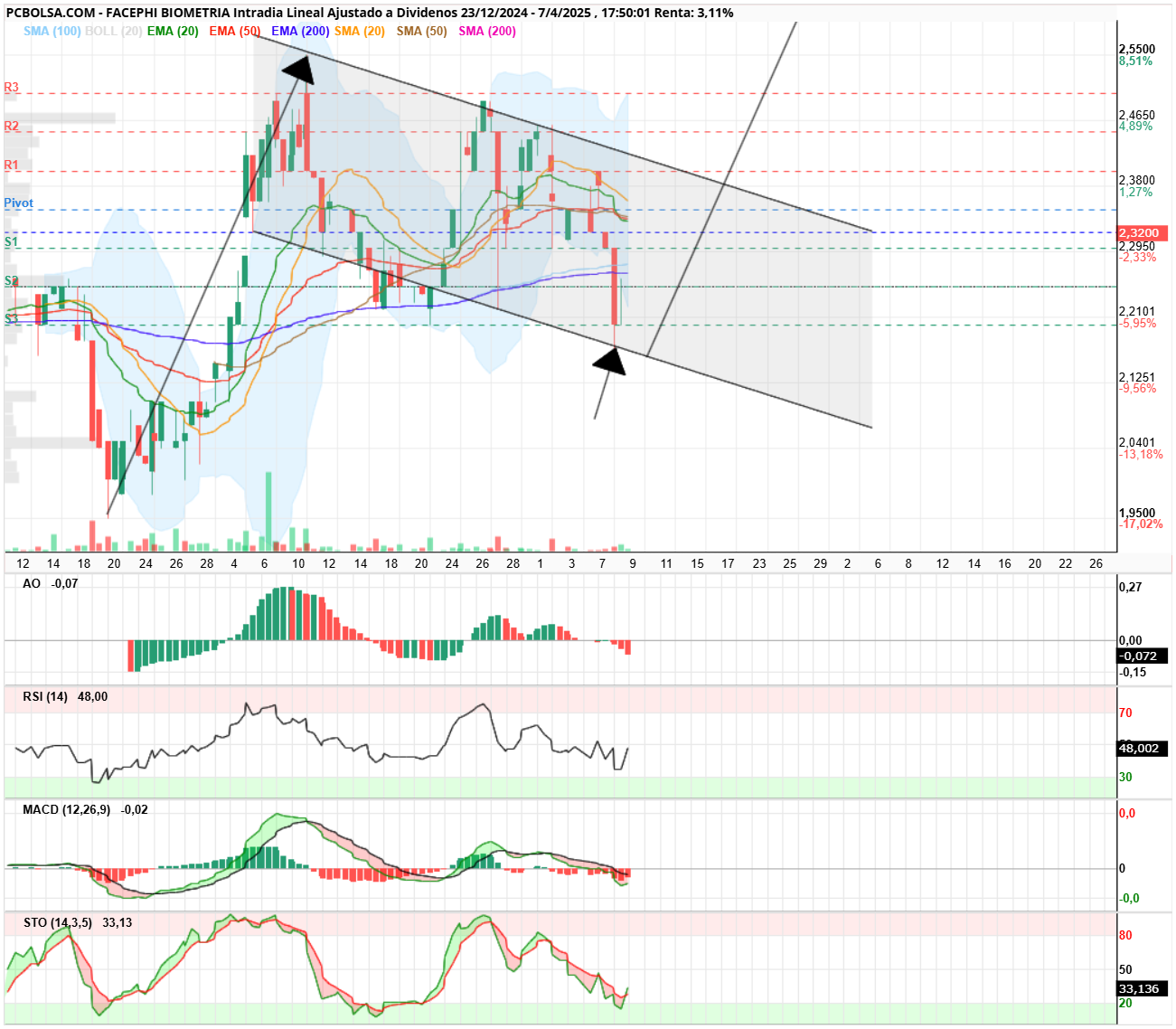Click the date label 15 on time axis
This screenshot has width=1176, height=1029.
(697, 563)
